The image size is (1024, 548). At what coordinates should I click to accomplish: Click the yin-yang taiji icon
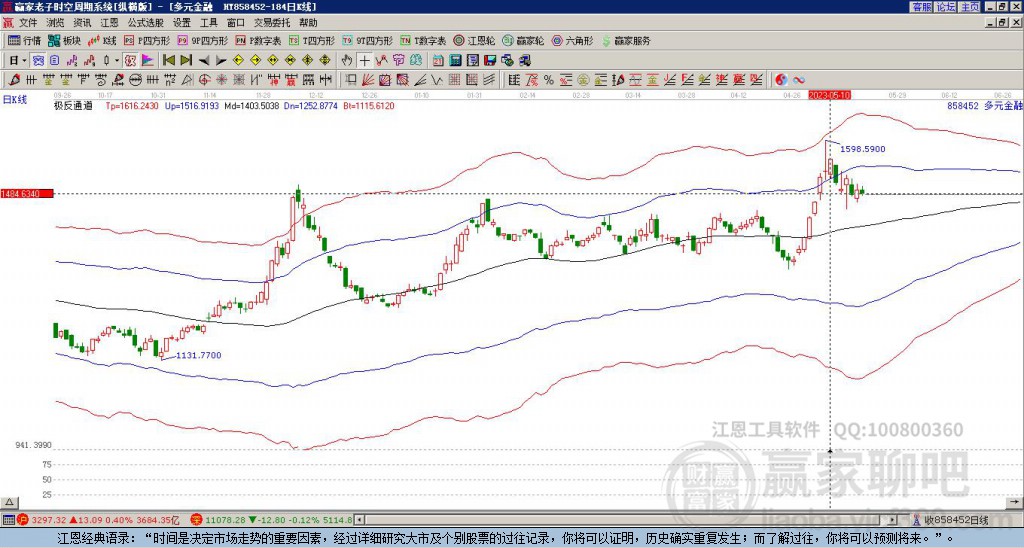pyautogui.click(x=781, y=80)
